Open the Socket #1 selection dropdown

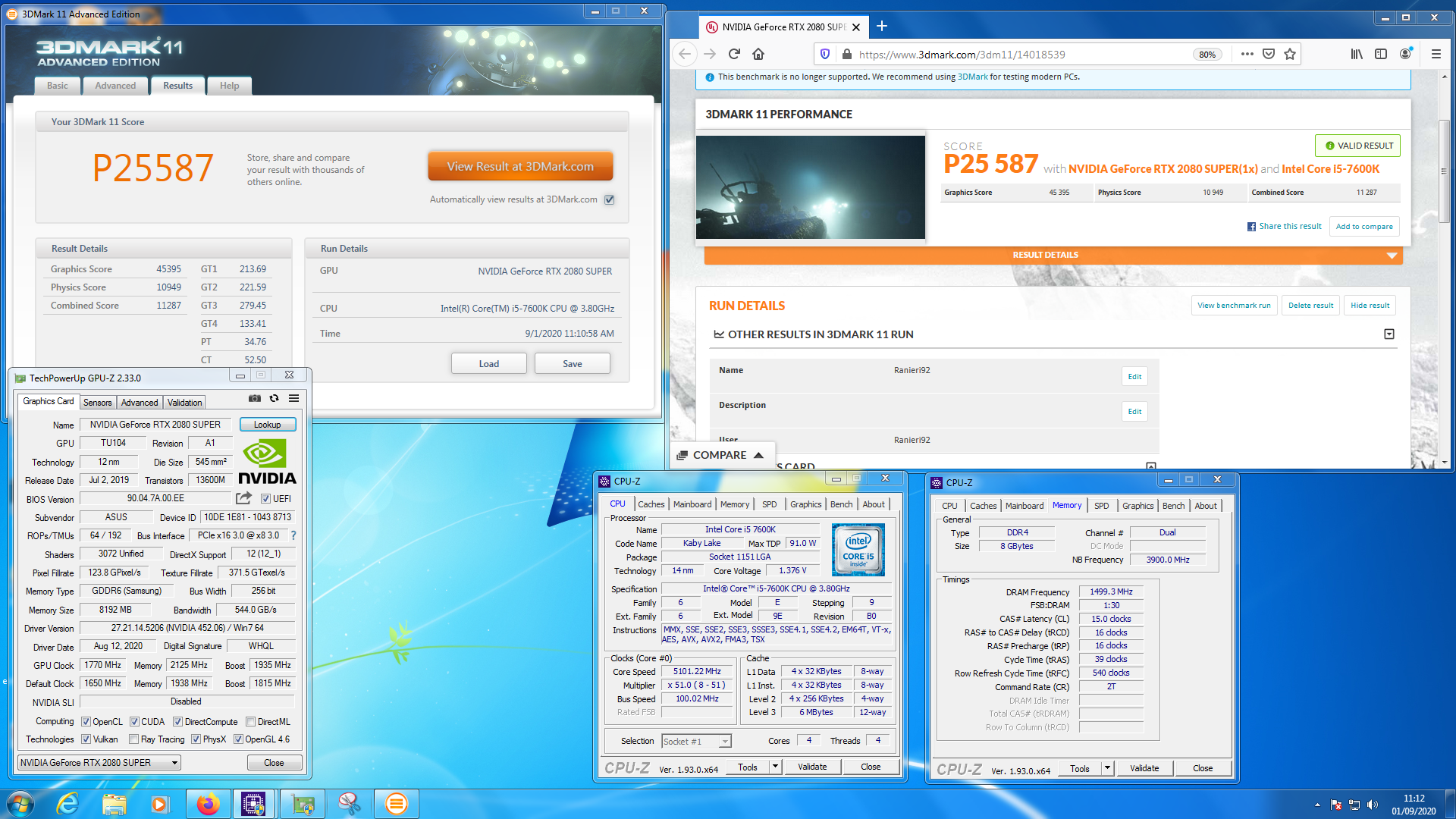pos(696,742)
